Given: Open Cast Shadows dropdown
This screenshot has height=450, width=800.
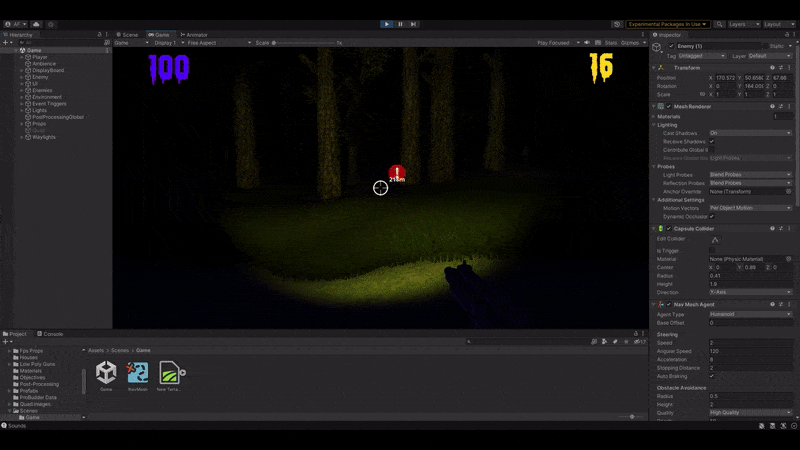Looking at the screenshot, I should click(751, 133).
